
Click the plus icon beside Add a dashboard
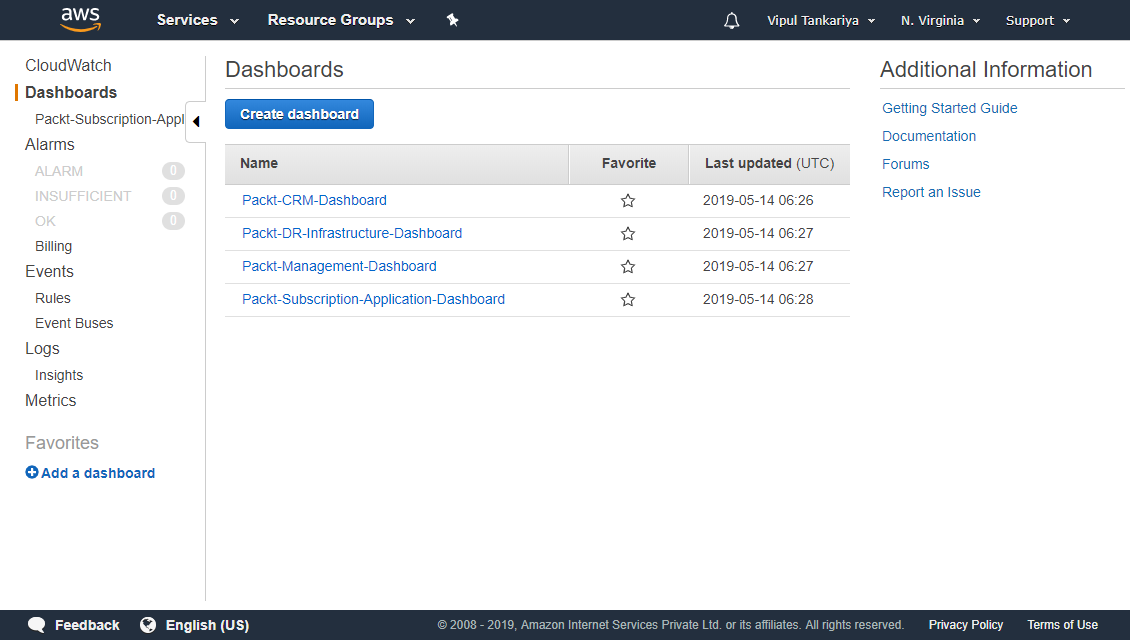click(x=32, y=472)
